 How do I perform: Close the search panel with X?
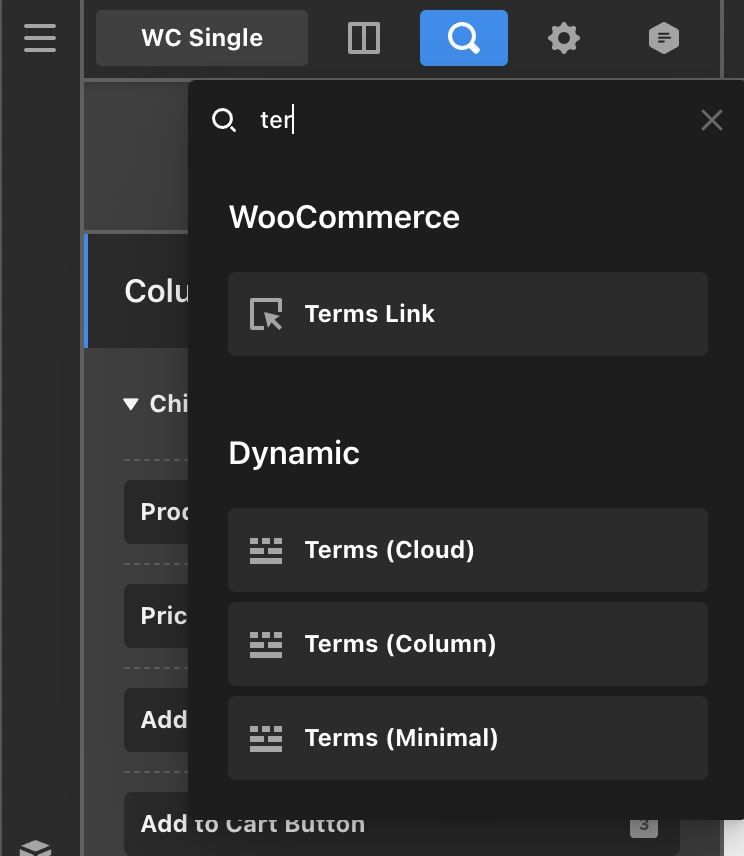[712, 120]
